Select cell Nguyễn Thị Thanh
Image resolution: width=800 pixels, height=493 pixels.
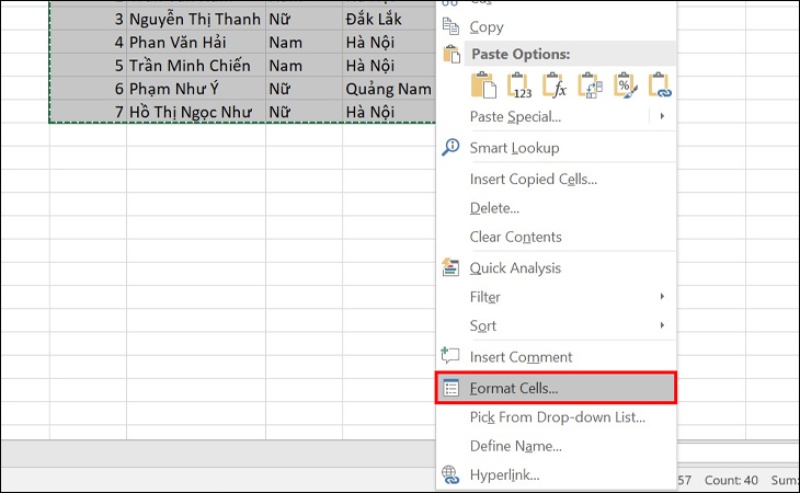pyautogui.click(x=196, y=19)
